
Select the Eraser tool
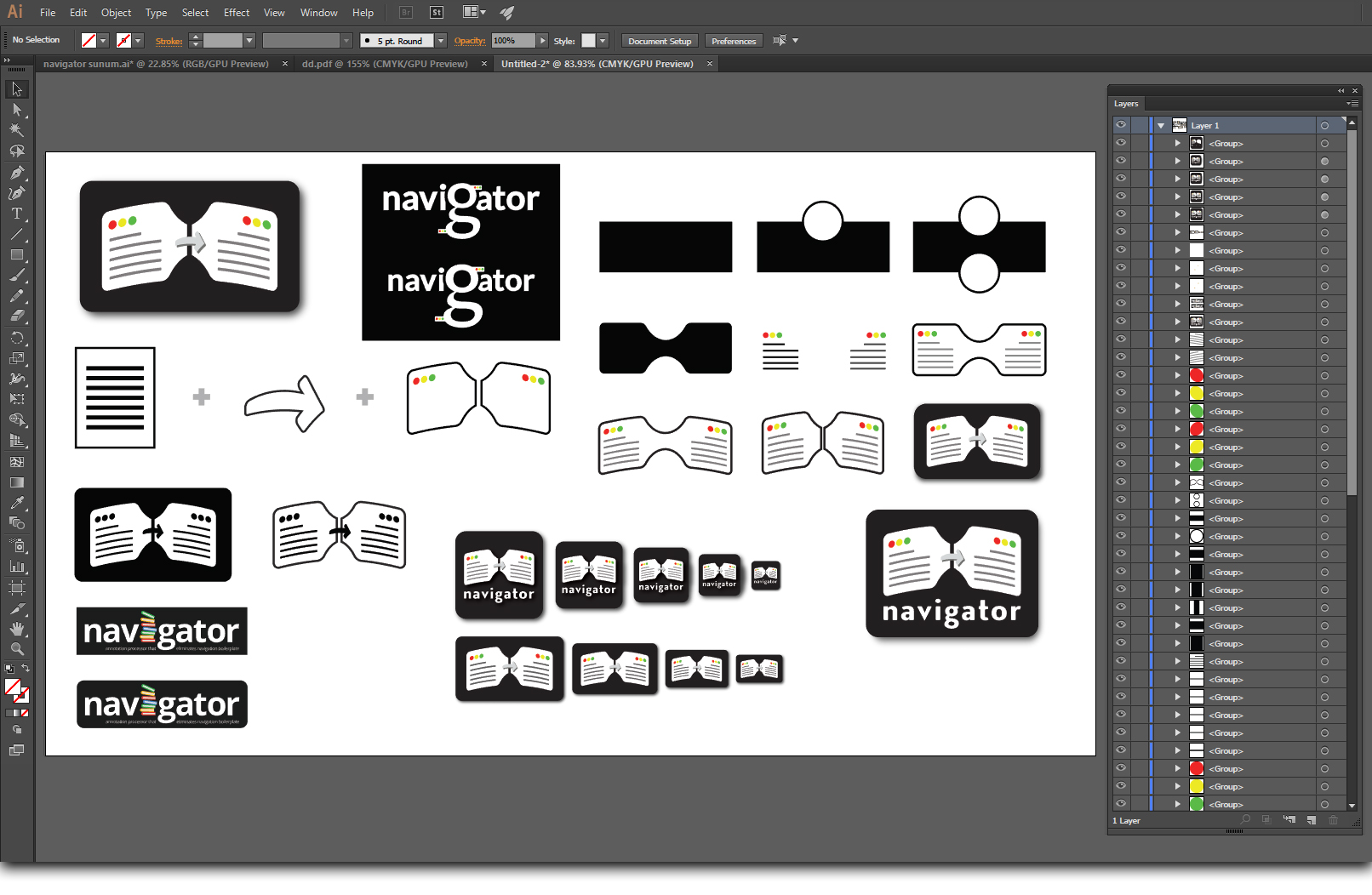click(17, 316)
